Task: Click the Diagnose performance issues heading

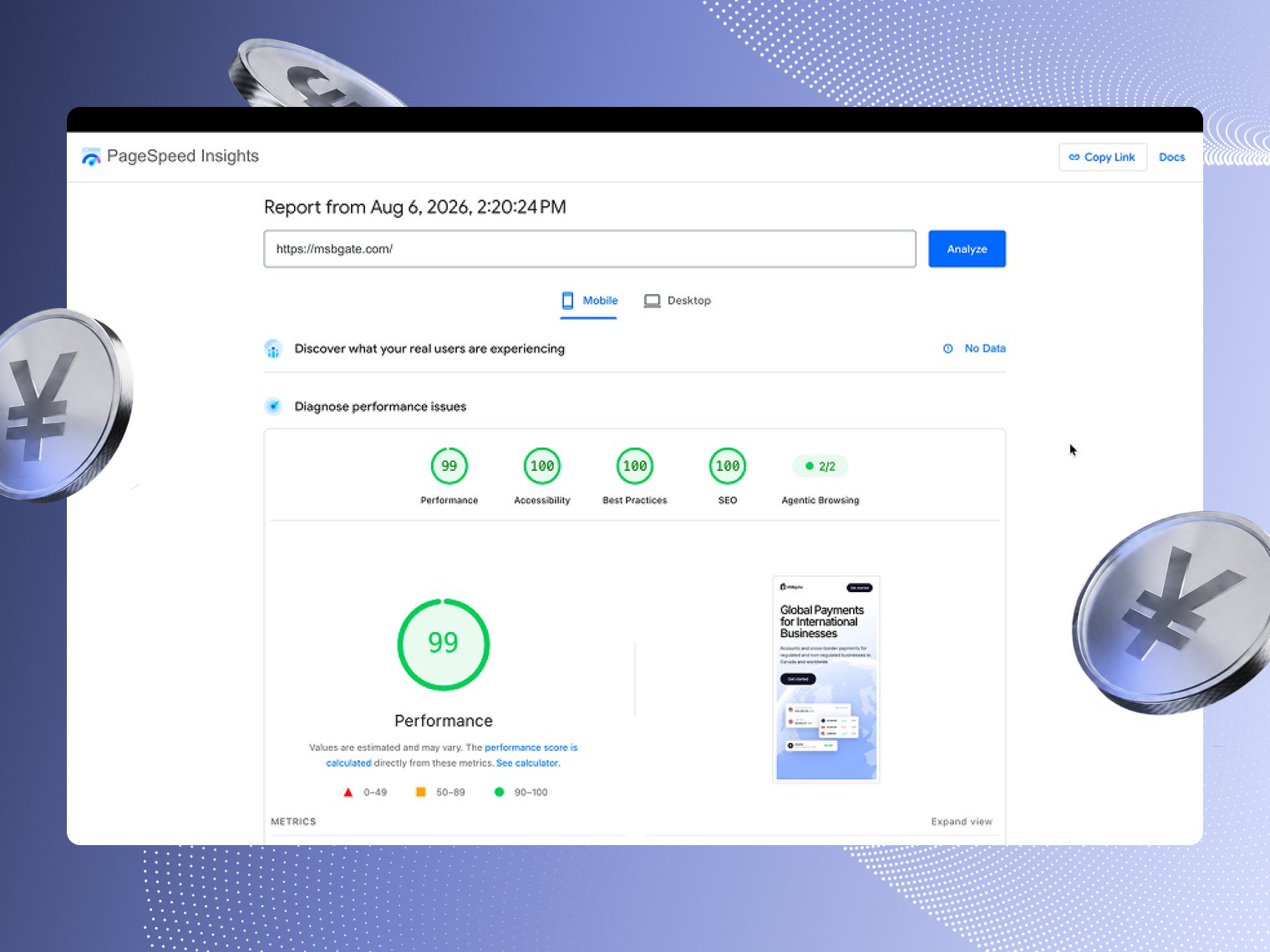Action: 380,407
